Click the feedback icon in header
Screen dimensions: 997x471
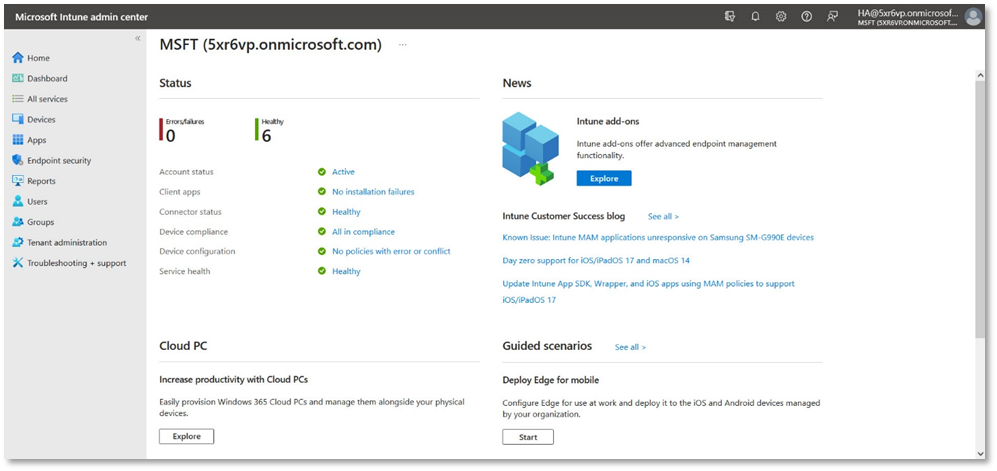(x=833, y=16)
